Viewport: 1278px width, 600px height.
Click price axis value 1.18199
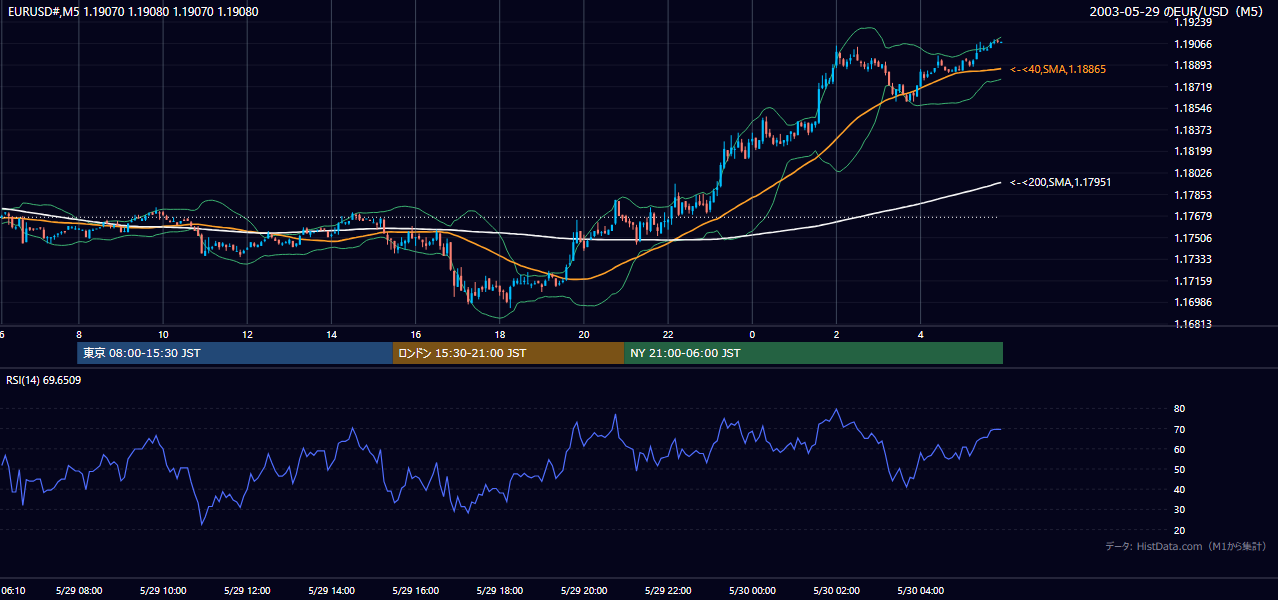tap(1192, 151)
